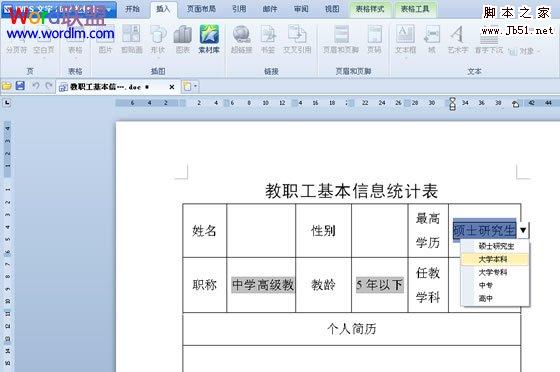560x372 pixels.
Task: Activate the 教职工基本信….doc document tab
Action: pos(118,87)
